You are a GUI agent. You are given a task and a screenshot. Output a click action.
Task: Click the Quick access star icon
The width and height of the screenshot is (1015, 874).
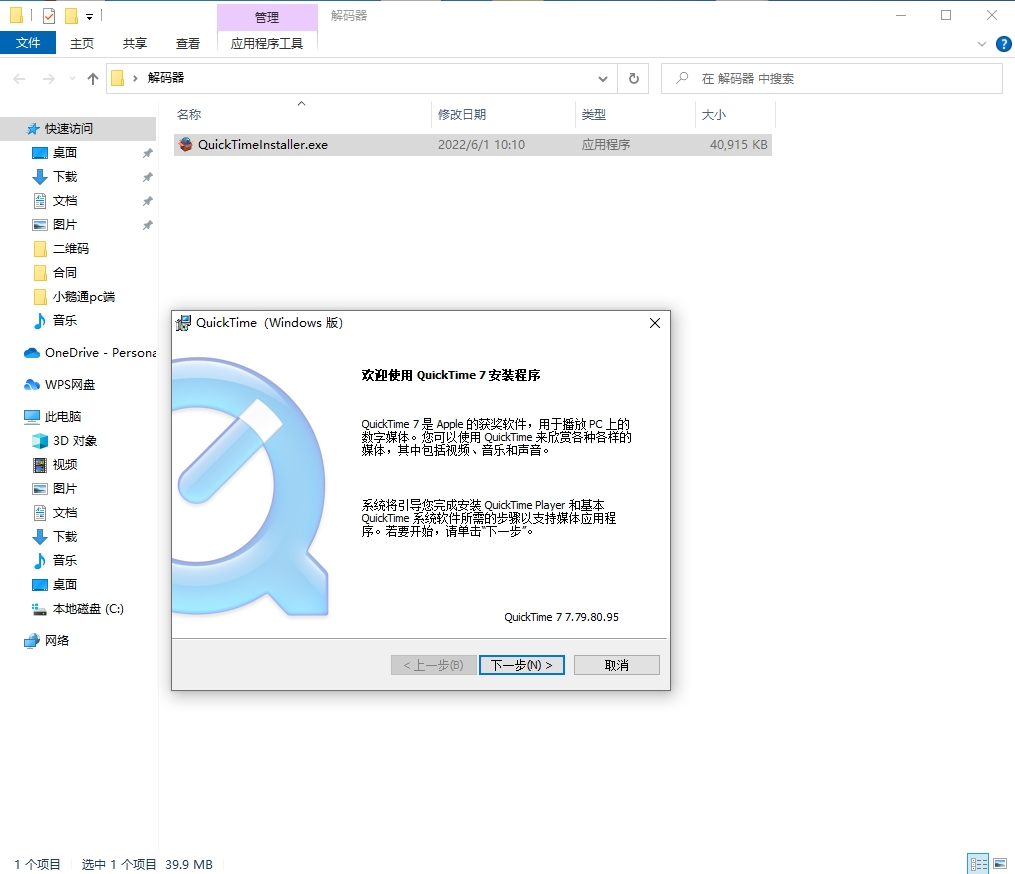(32, 129)
